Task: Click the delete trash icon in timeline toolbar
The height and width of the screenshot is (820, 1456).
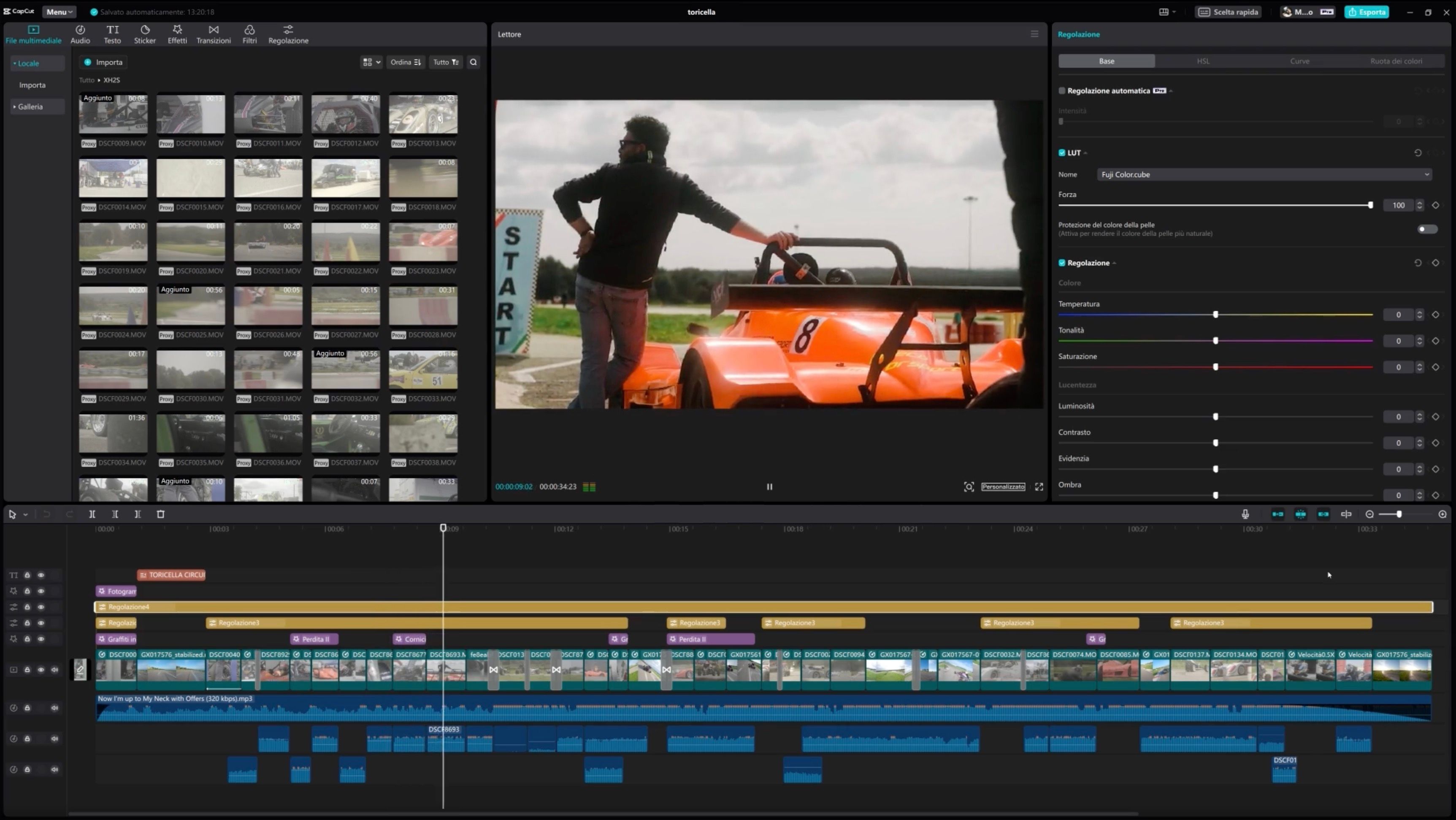Action: [x=160, y=514]
